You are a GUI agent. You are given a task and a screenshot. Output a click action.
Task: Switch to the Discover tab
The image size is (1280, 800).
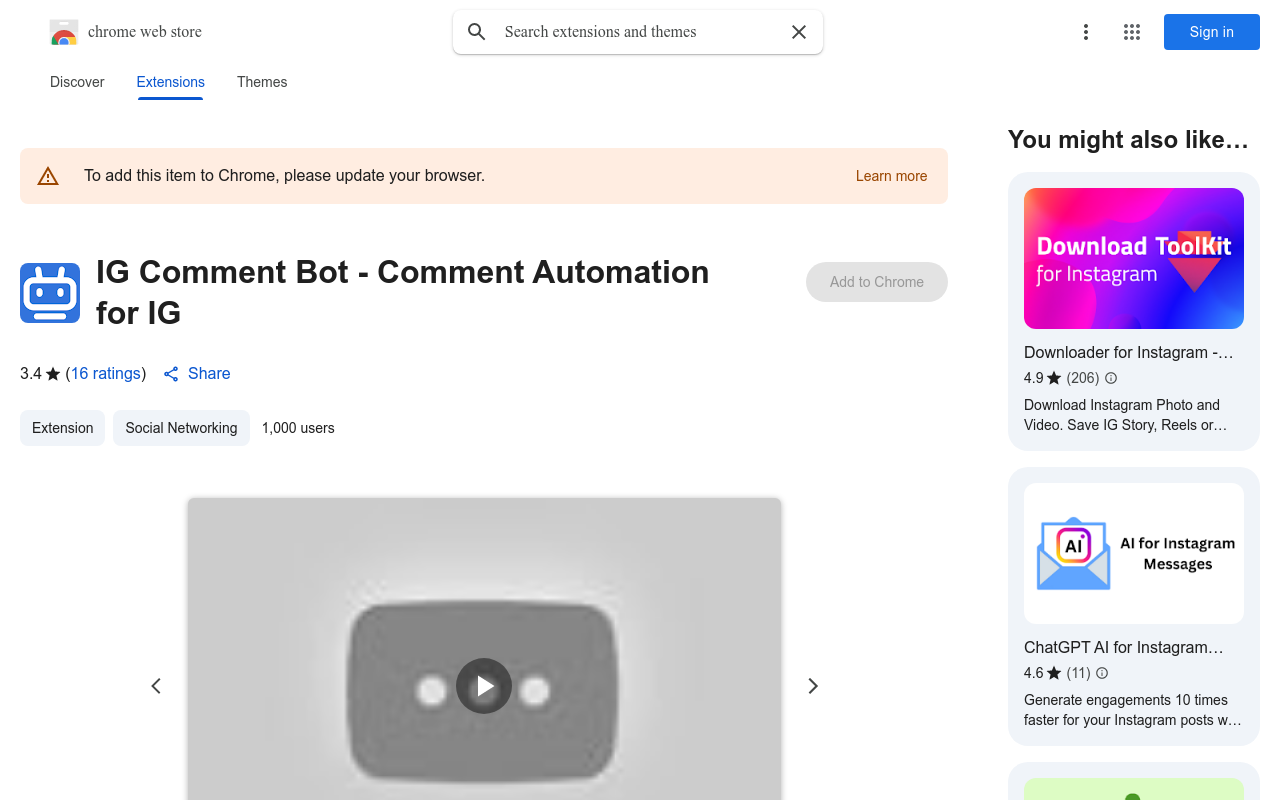(77, 82)
